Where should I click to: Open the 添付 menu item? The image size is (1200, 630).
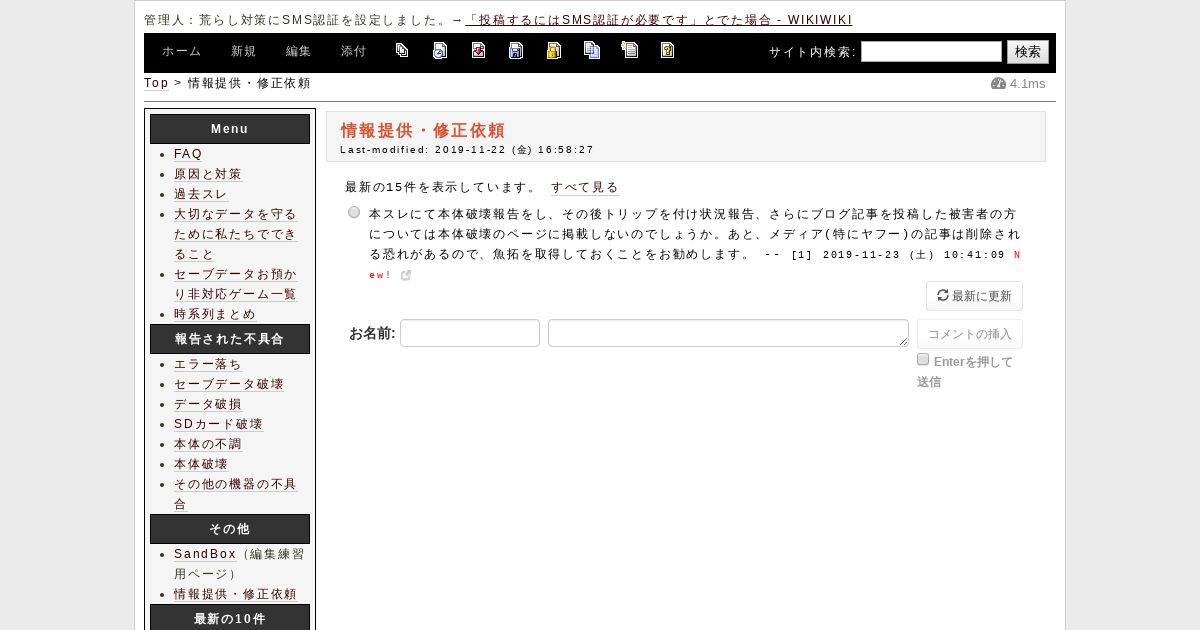(353, 51)
